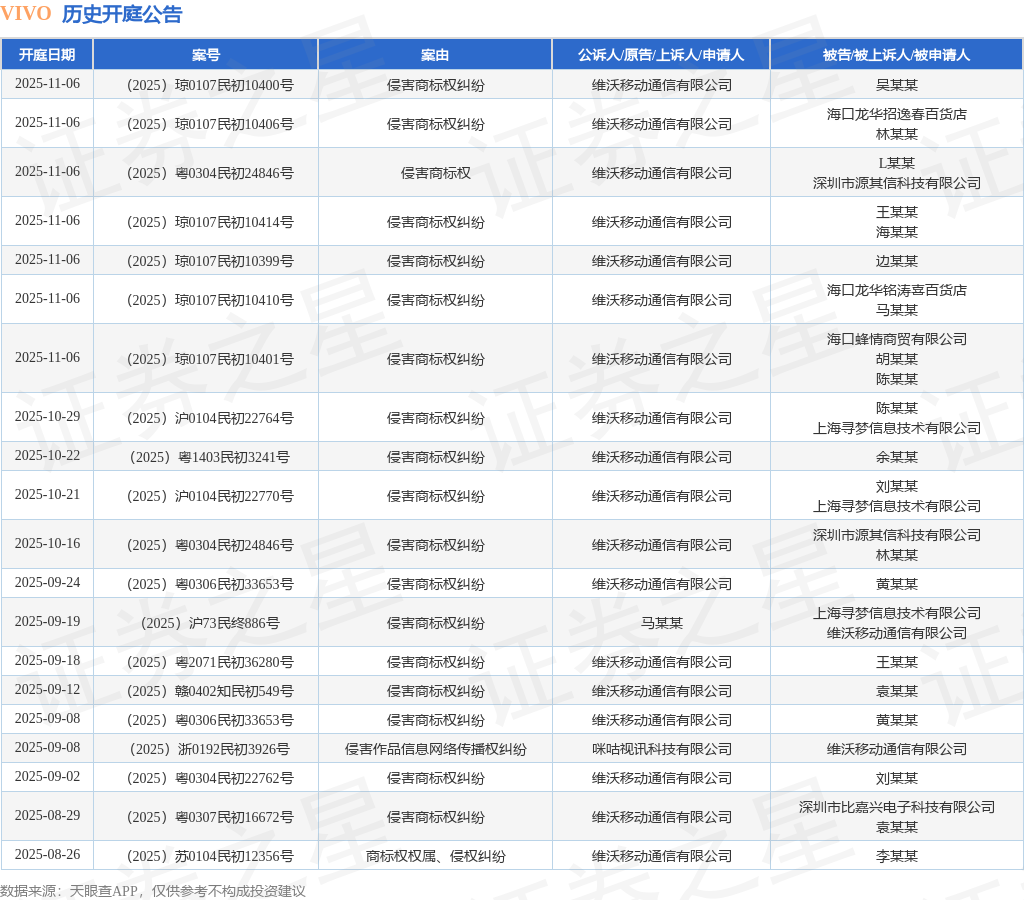Screen dimensions: 1024x900
Task: Click defendant 袁某某 in the 赣0402知民初549号 row
Action: pos(897,691)
